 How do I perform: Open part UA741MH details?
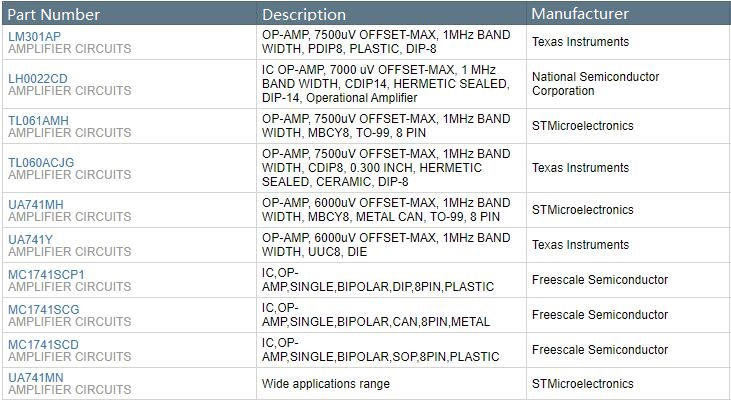click(36, 204)
